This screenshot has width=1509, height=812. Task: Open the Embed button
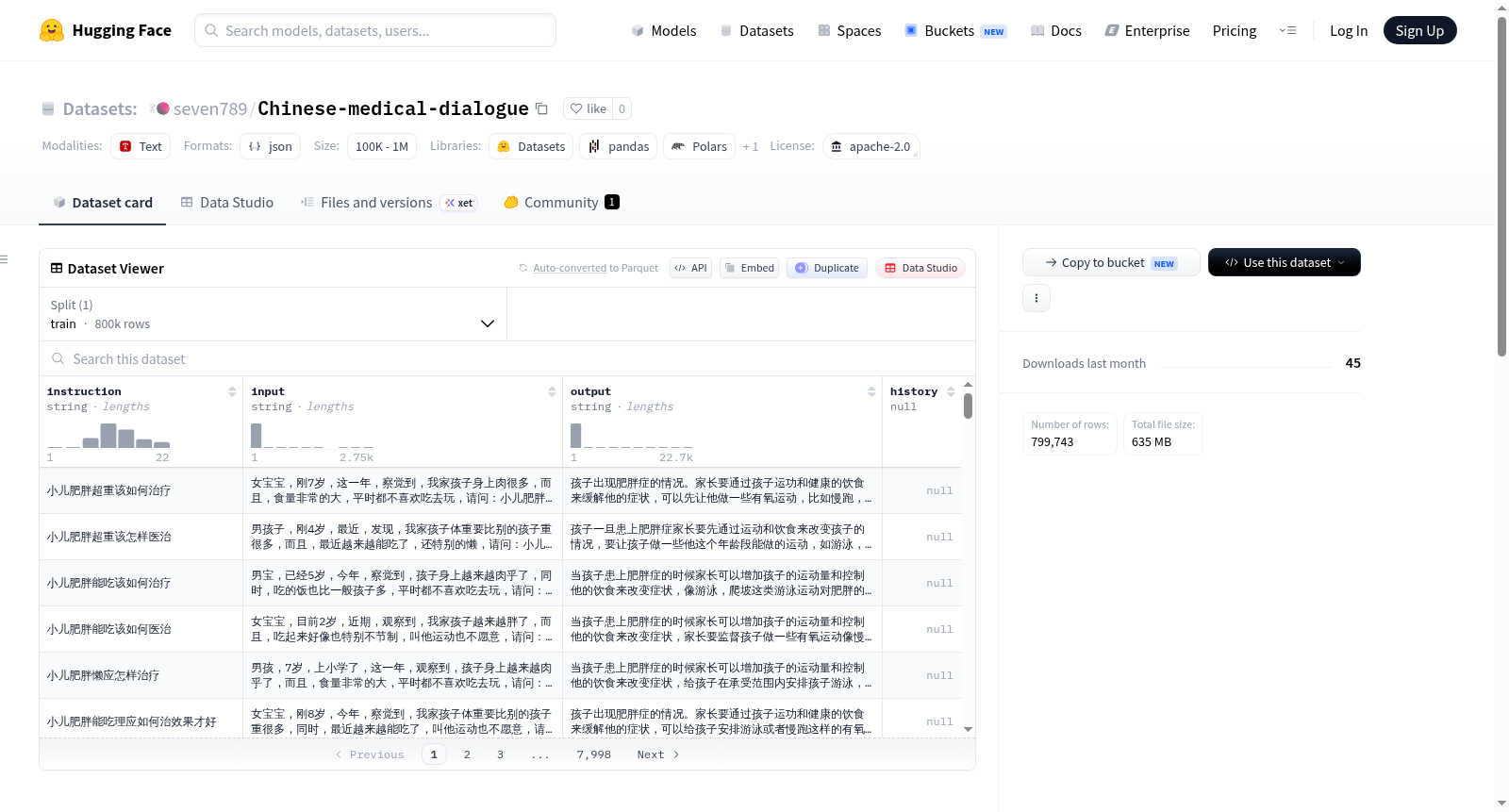pos(750,268)
